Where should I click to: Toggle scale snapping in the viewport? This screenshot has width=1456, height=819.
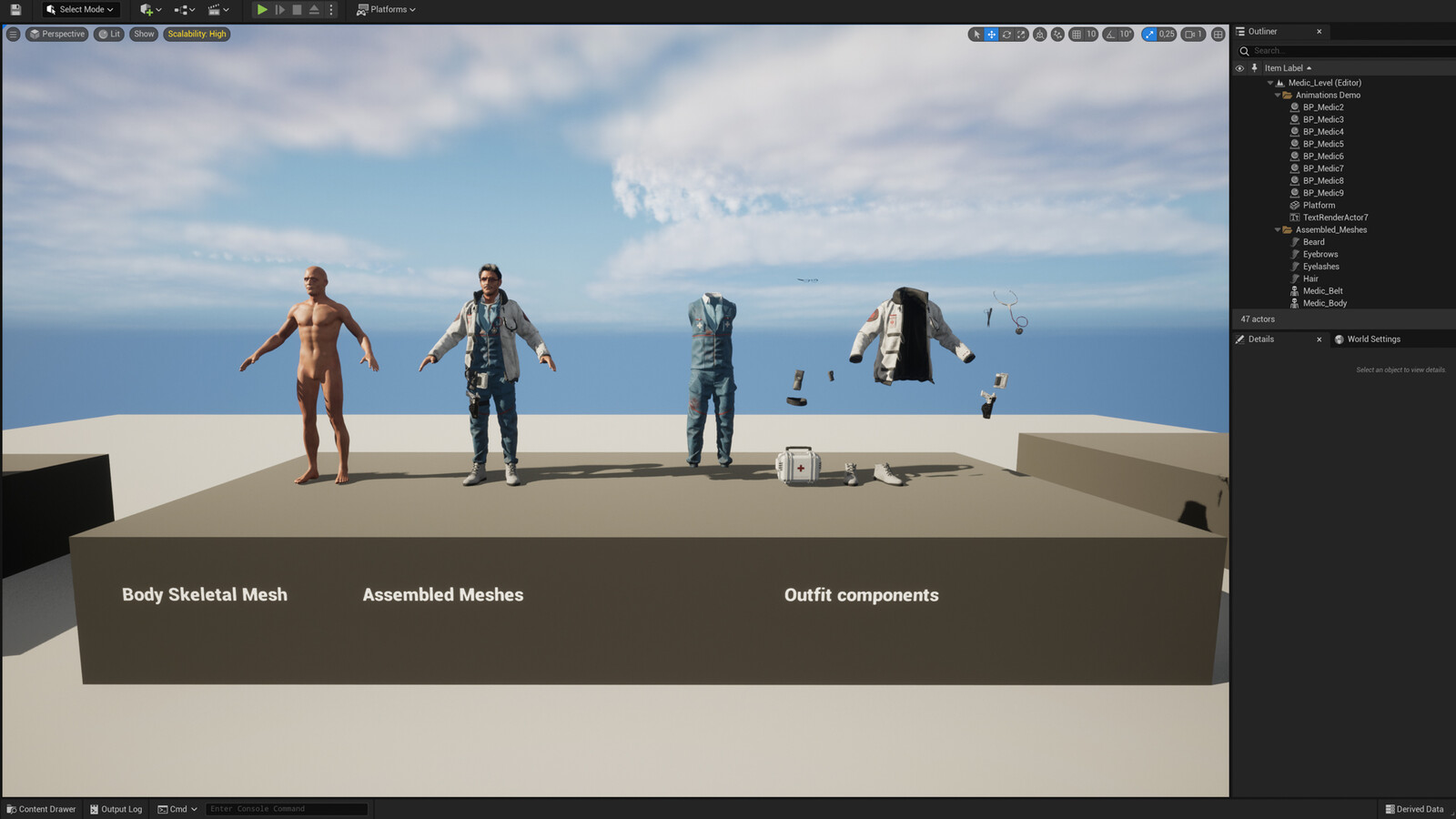click(1149, 35)
